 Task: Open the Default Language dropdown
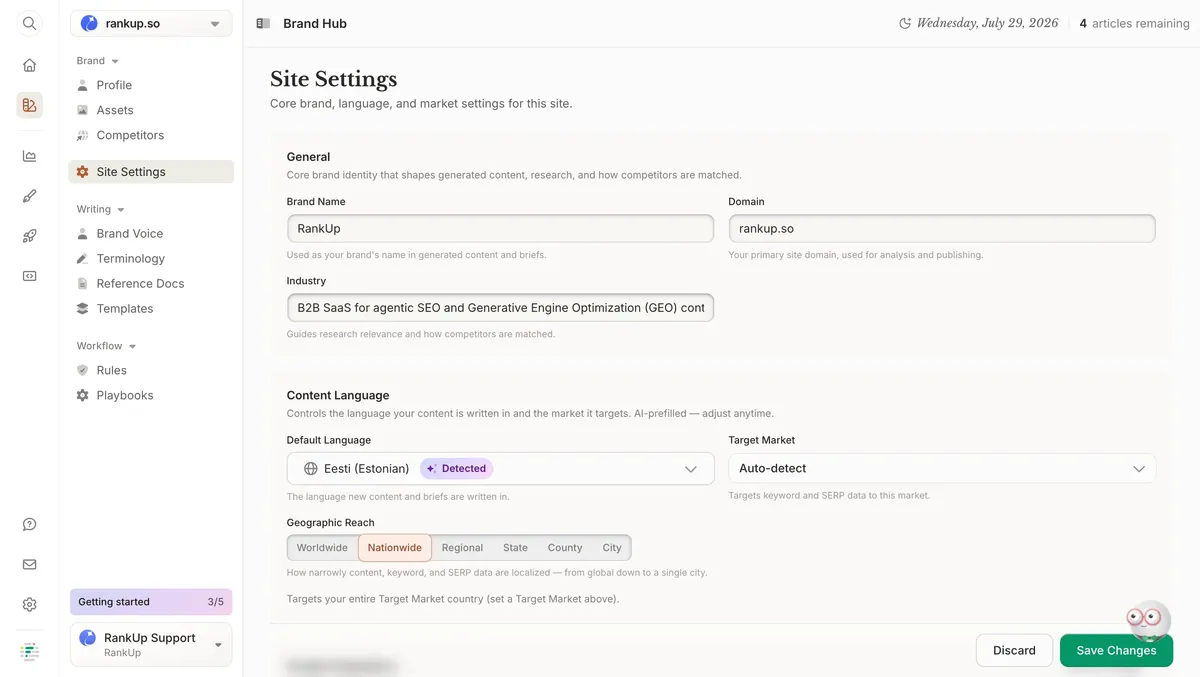pyautogui.click(x=500, y=468)
